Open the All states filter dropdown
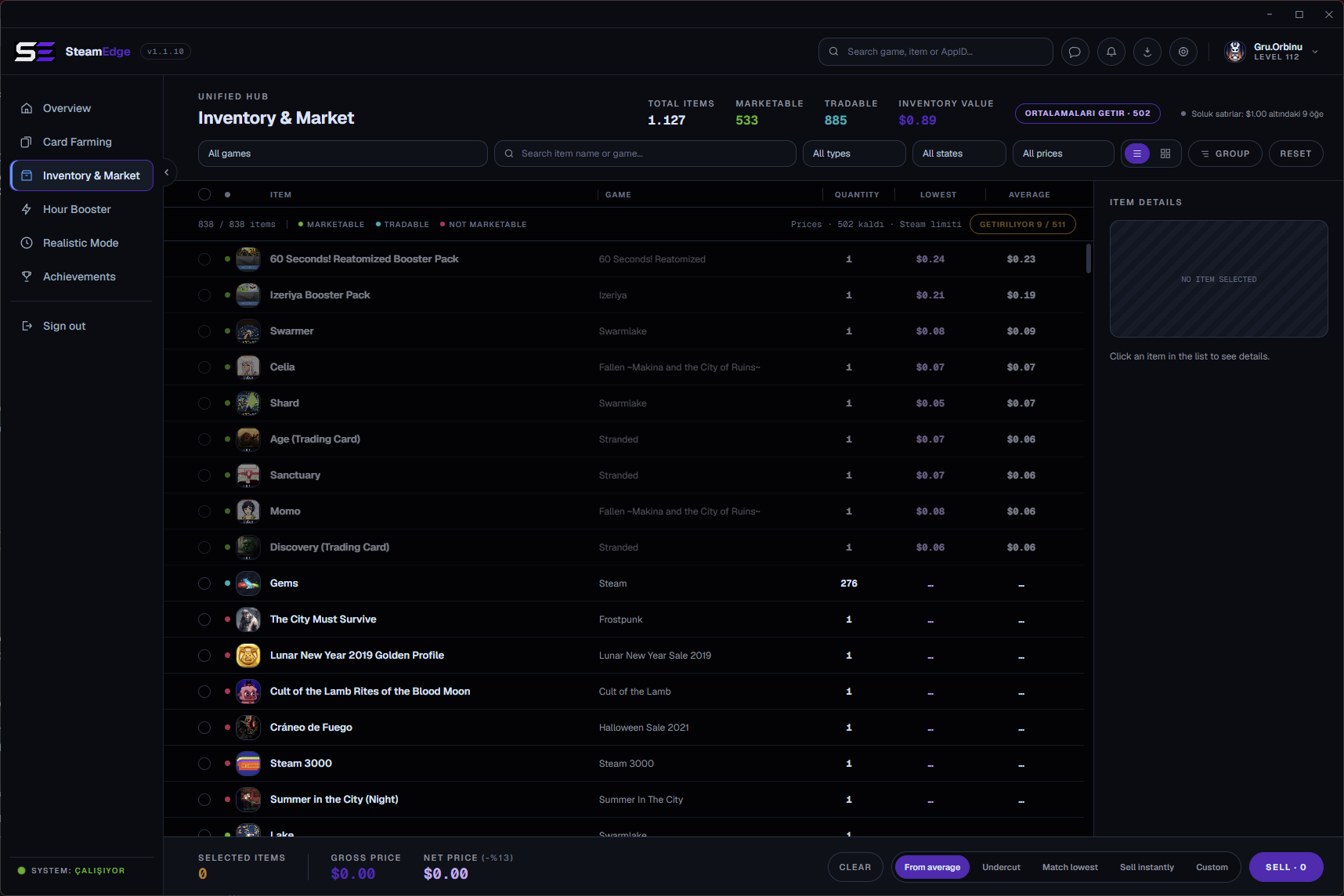This screenshot has width=1344, height=896. tap(959, 154)
